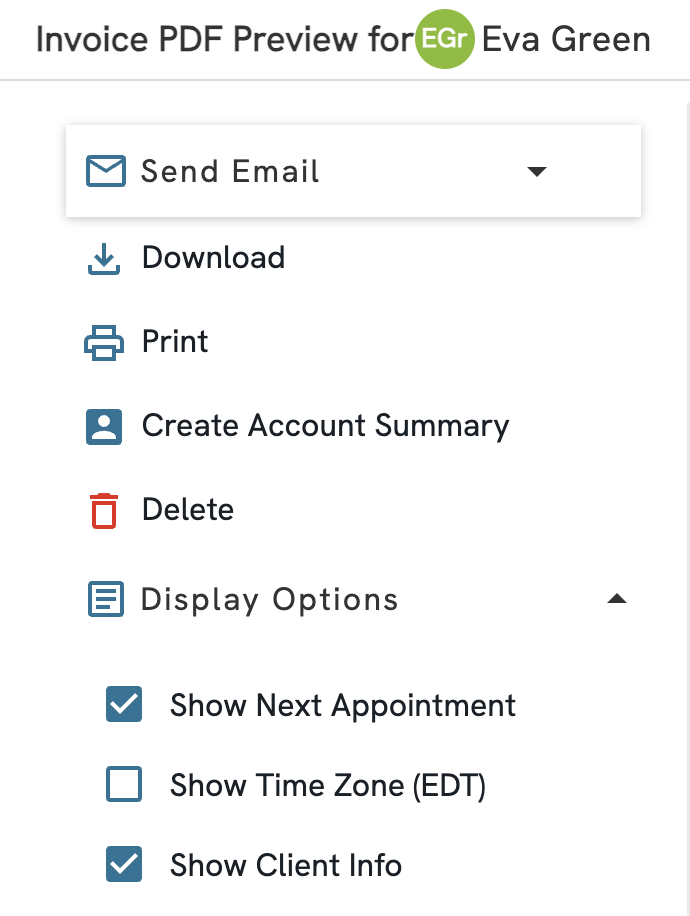The width and height of the screenshot is (690, 916).
Task: Uncheck the Show Next Appointment checkbox
Action: point(124,704)
